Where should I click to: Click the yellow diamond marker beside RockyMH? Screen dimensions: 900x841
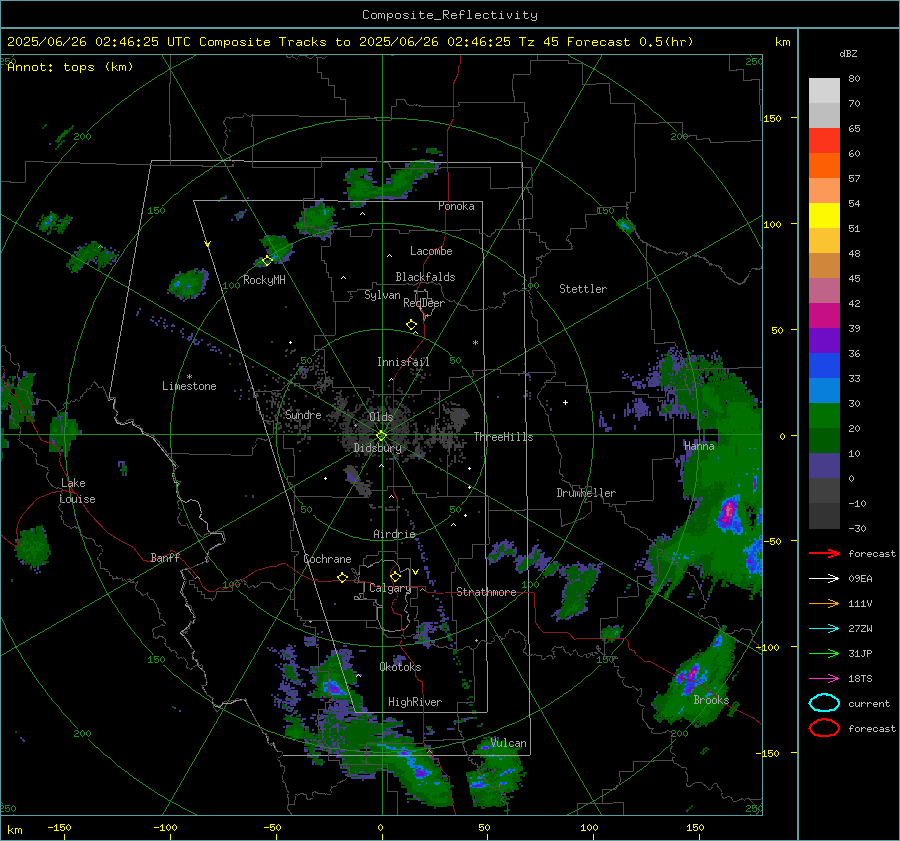pyautogui.click(x=267, y=261)
